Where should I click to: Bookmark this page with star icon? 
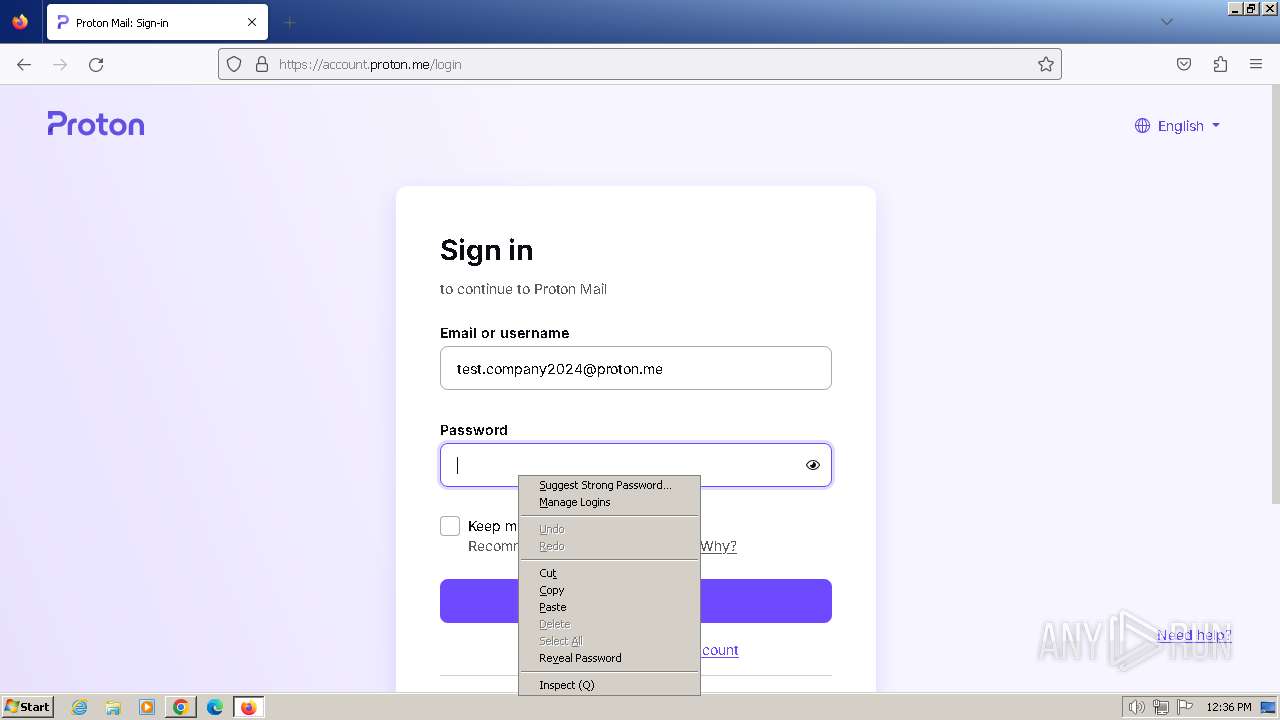pyautogui.click(x=1046, y=64)
